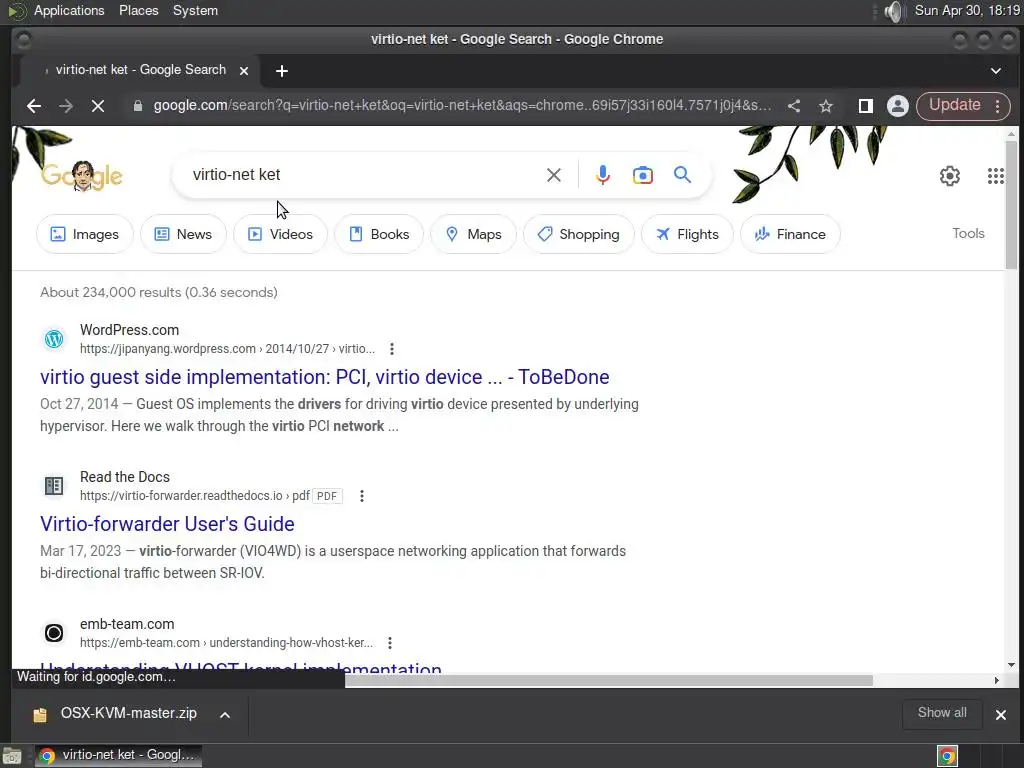The height and width of the screenshot is (768, 1024).
Task: Open the virtio guest side implementation result
Action: pos(325,377)
